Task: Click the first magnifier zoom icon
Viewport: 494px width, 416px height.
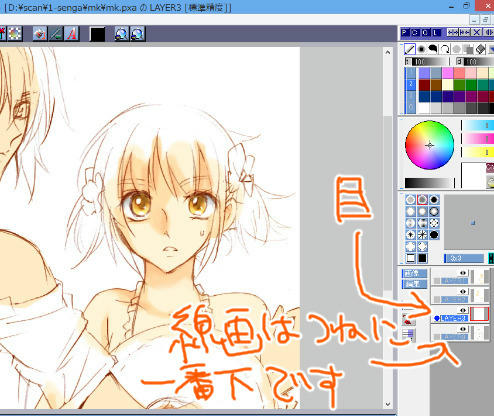Action: click(121, 34)
